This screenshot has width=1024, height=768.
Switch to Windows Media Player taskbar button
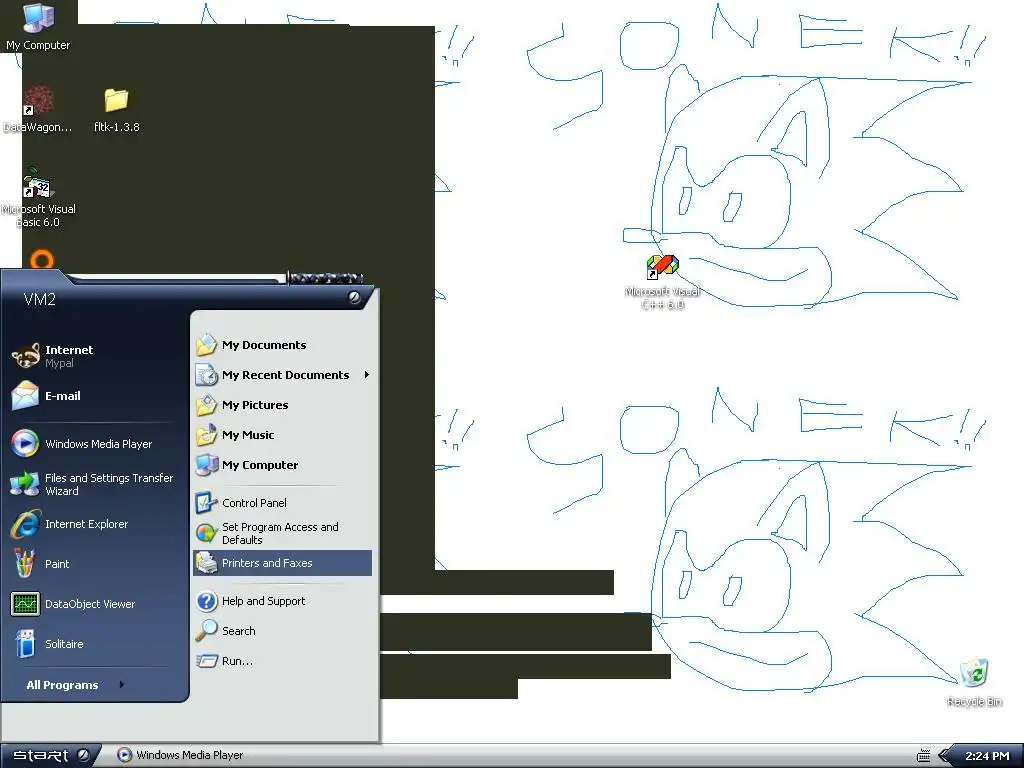[180, 755]
